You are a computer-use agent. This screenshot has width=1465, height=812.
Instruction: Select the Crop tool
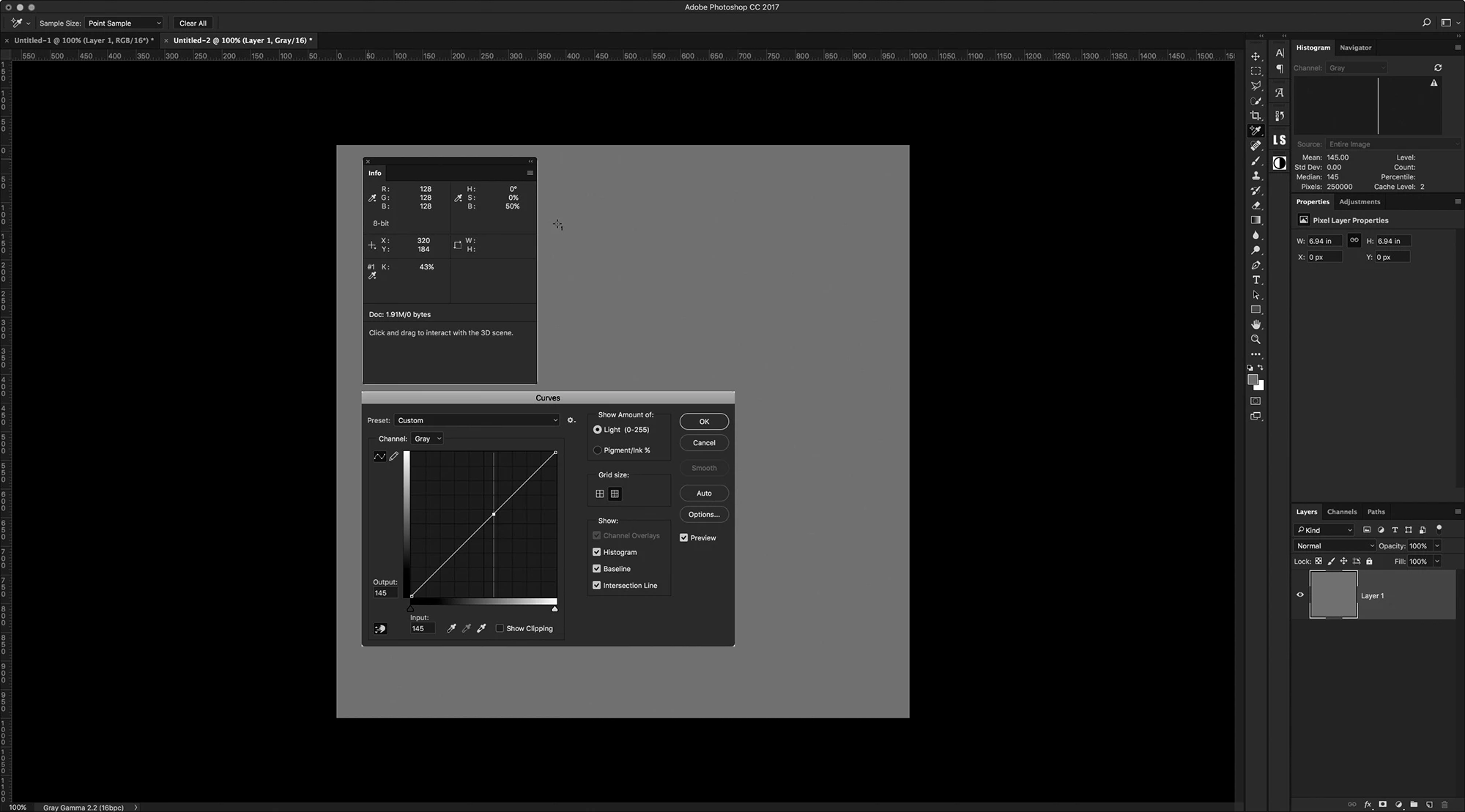[x=1256, y=116]
